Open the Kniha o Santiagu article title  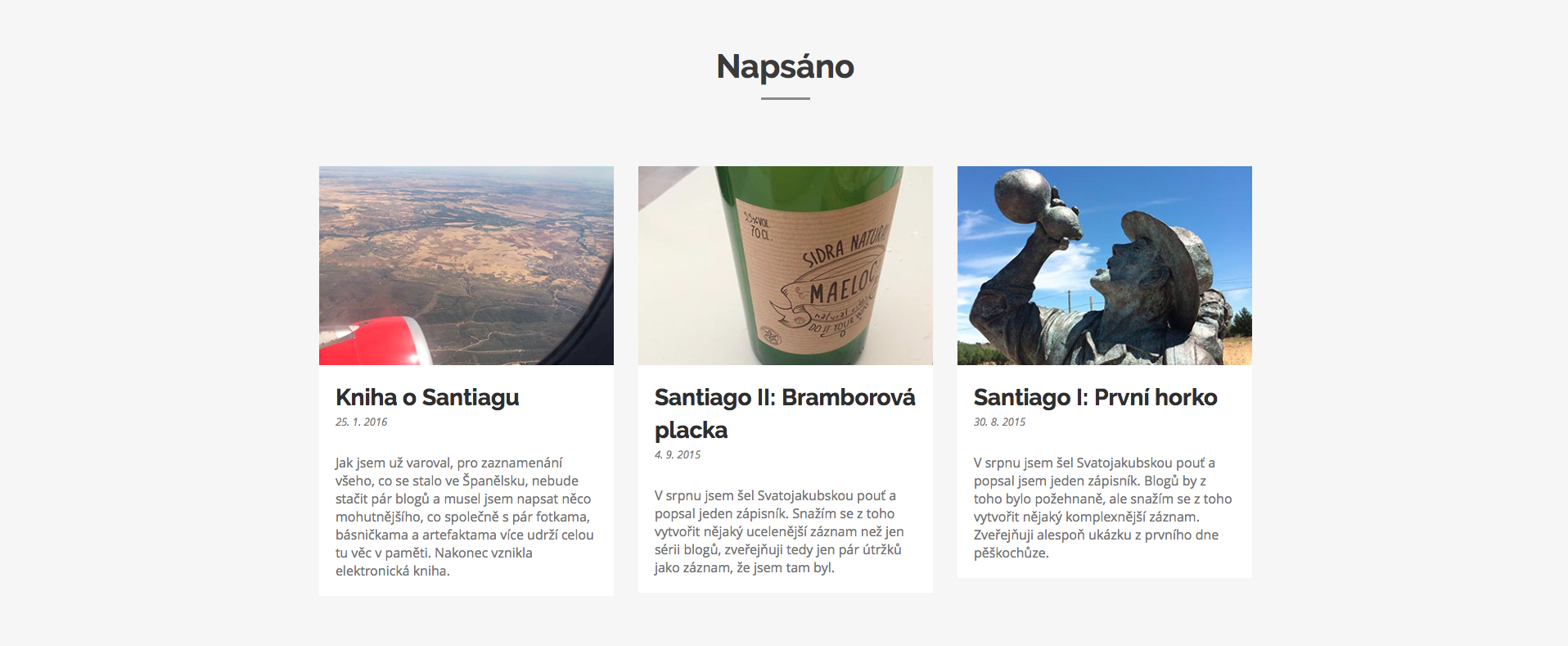427,397
